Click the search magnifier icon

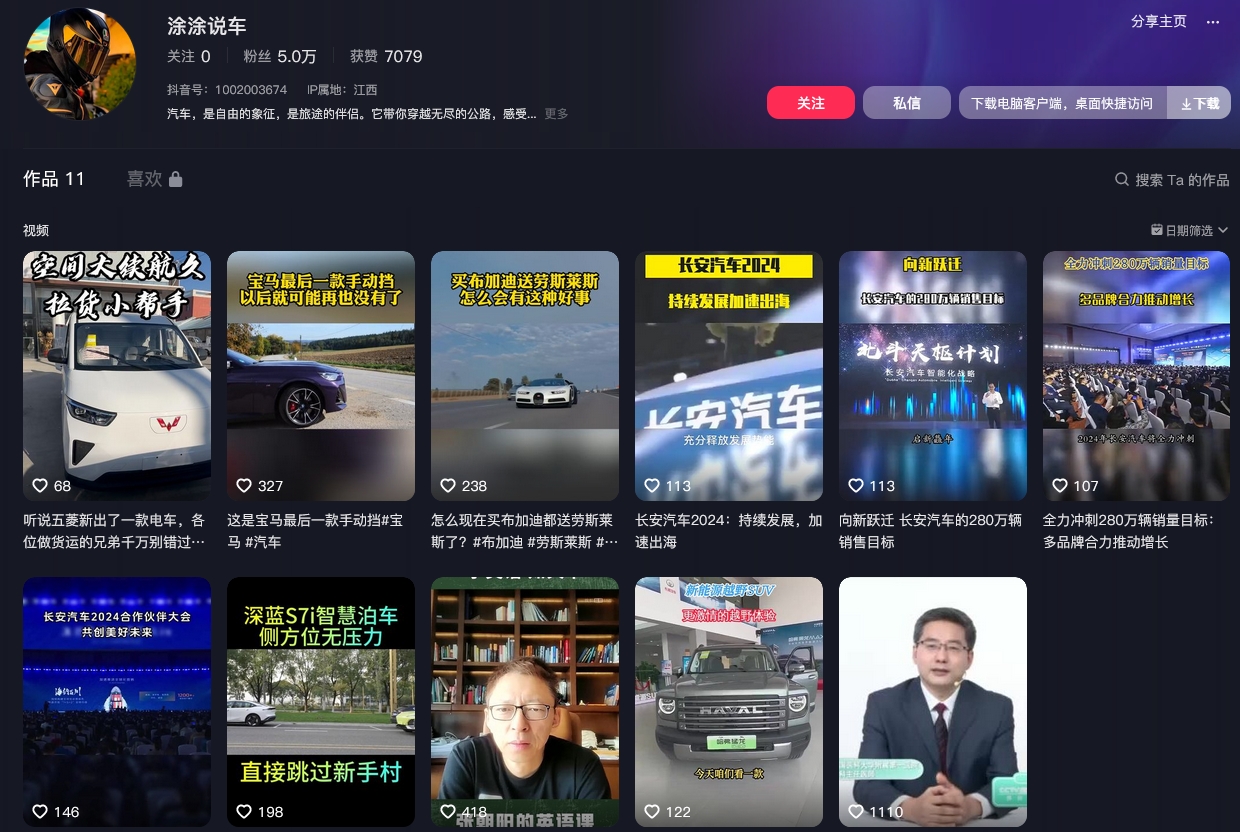tap(1122, 179)
